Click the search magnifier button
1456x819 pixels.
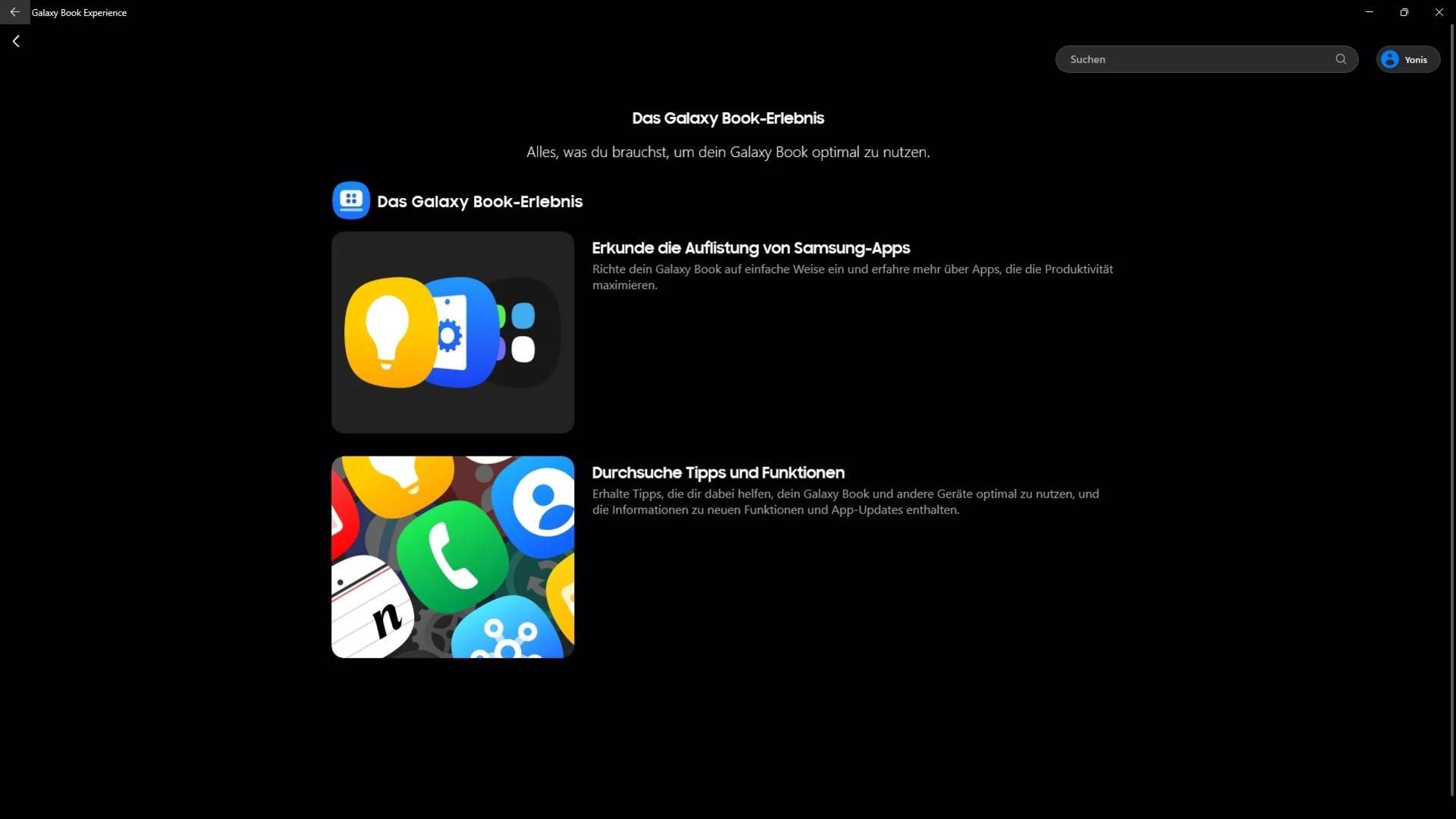tap(1341, 59)
